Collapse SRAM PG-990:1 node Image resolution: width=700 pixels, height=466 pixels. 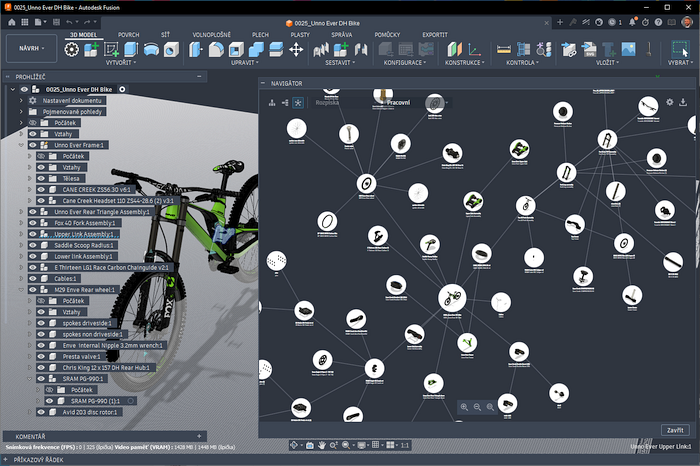pos(29,379)
